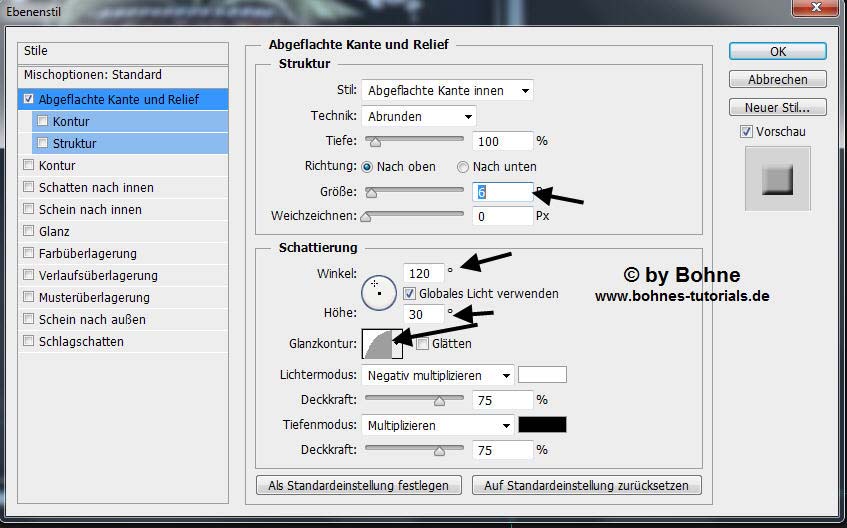Open the Tiefenmodus dropdown
The width and height of the screenshot is (847, 528).
click(x=438, y=425)
